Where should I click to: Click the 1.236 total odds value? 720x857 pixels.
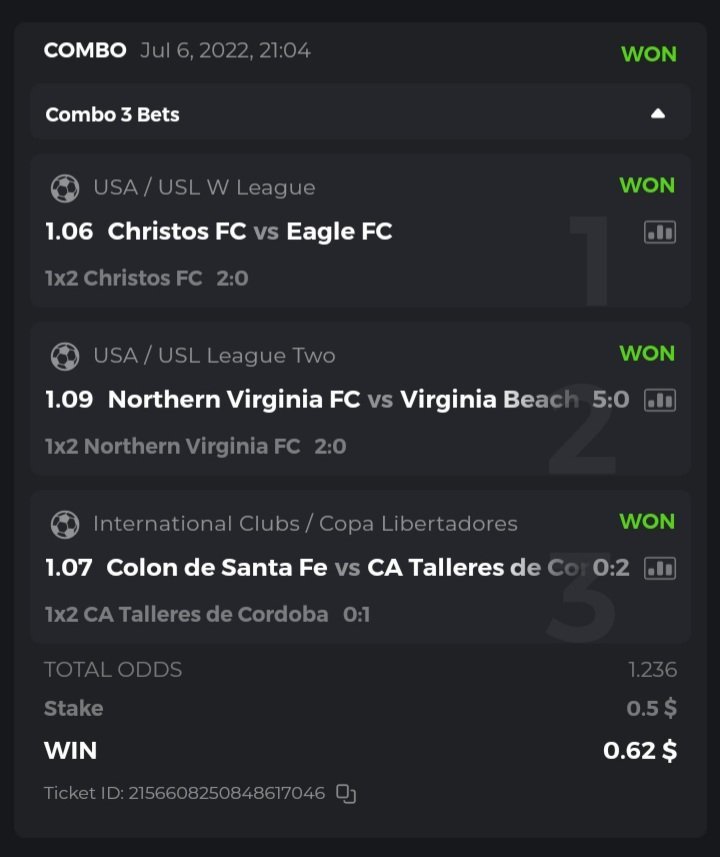[652, 670]
